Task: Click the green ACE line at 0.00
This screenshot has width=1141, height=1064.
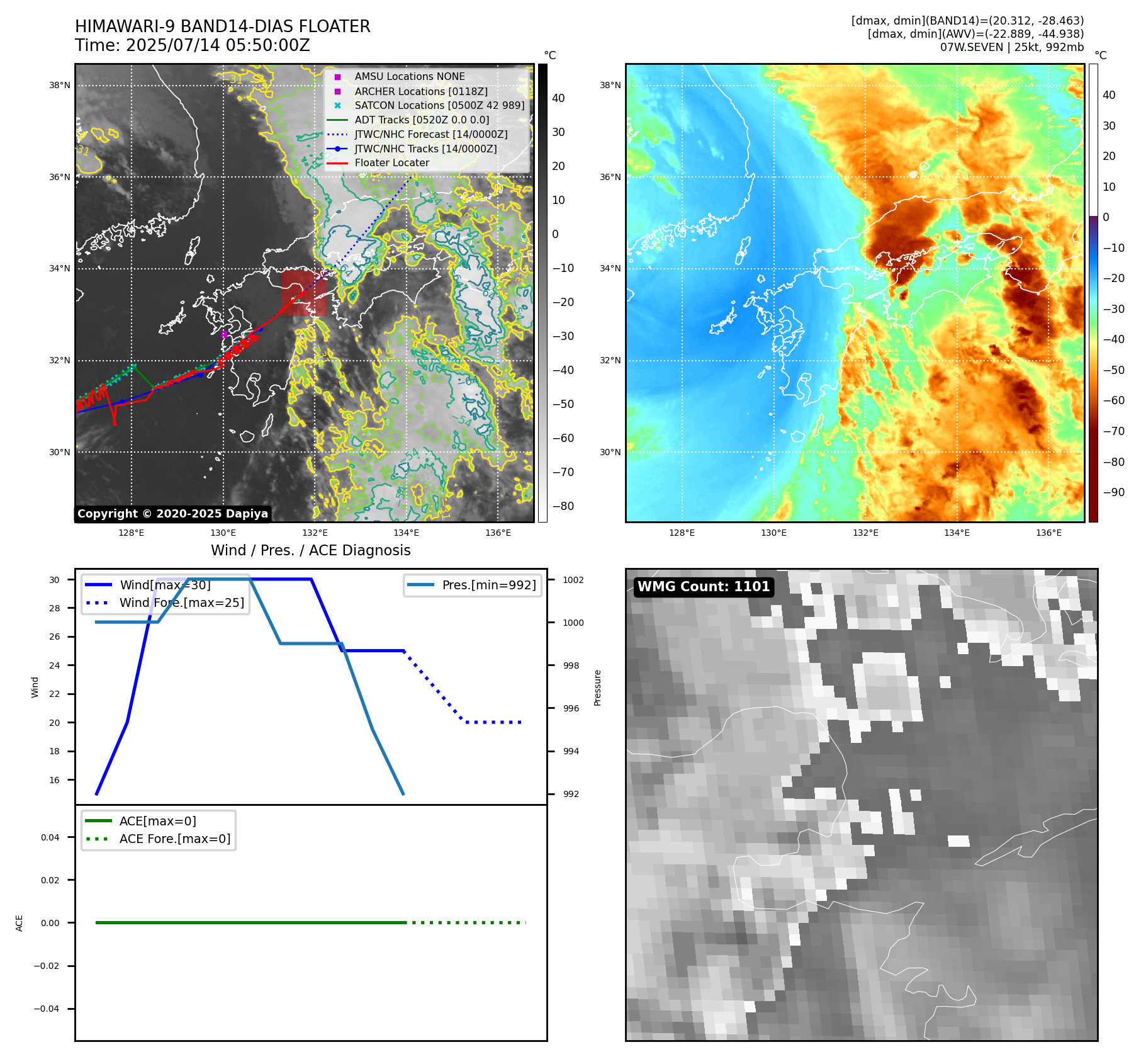Action: (x=250, y=922)
